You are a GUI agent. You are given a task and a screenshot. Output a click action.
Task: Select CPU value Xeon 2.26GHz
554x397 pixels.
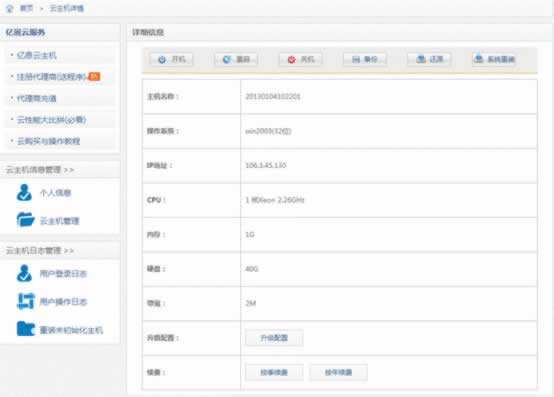pyautogui.click(x=275, y=200)
